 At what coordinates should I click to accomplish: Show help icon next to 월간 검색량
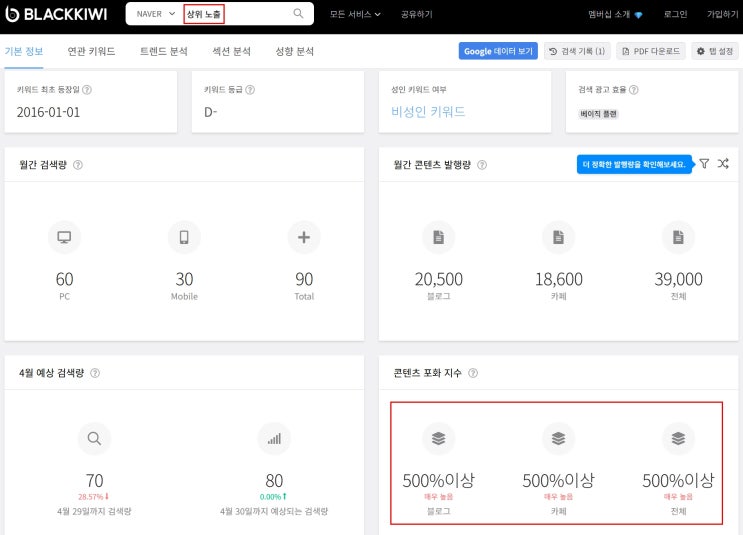coord(78,165)
